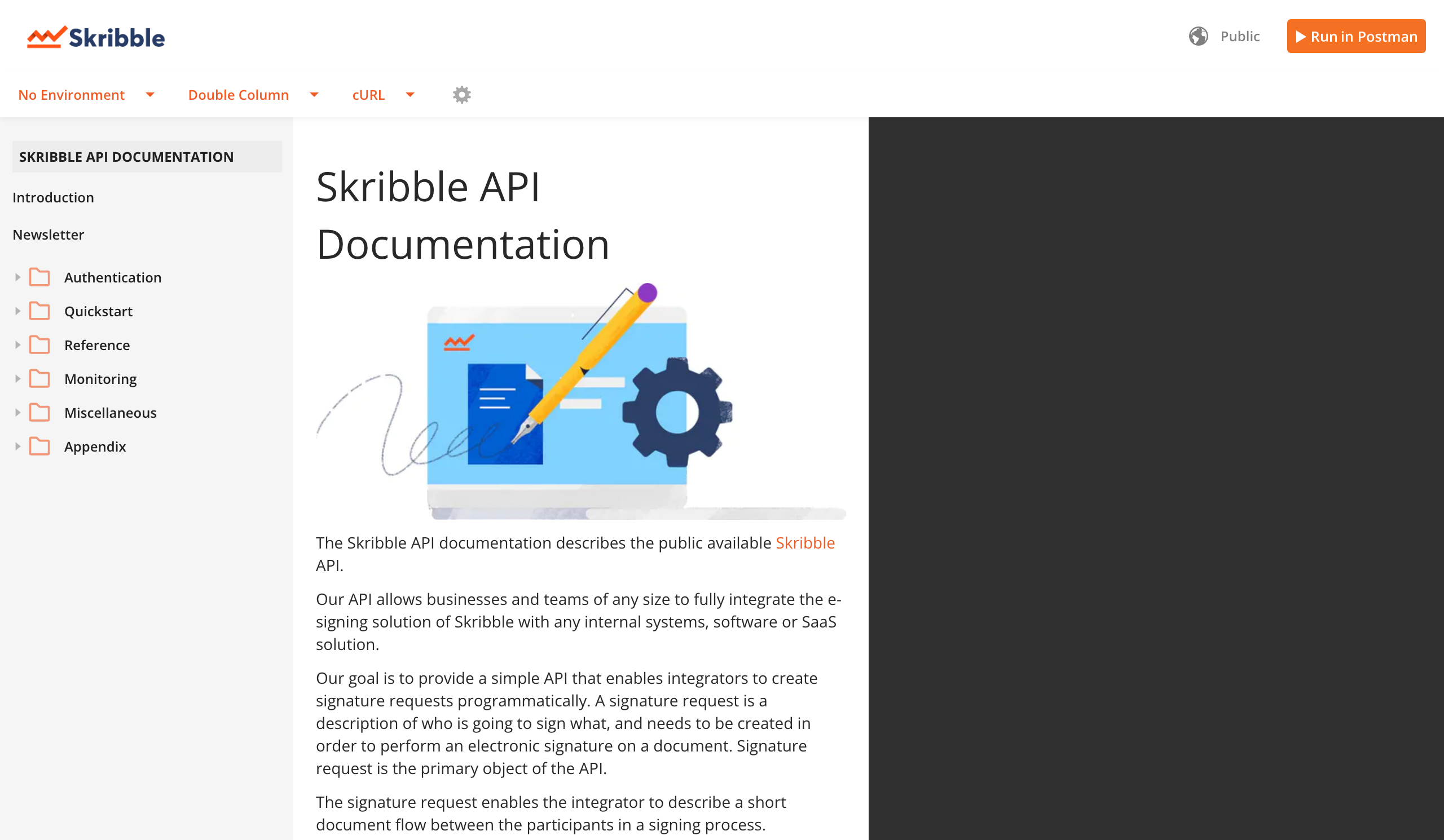Screen dimensions: 1444x840
Task: Click the Authentication folder icon
Action: click(x=39, y=277)
